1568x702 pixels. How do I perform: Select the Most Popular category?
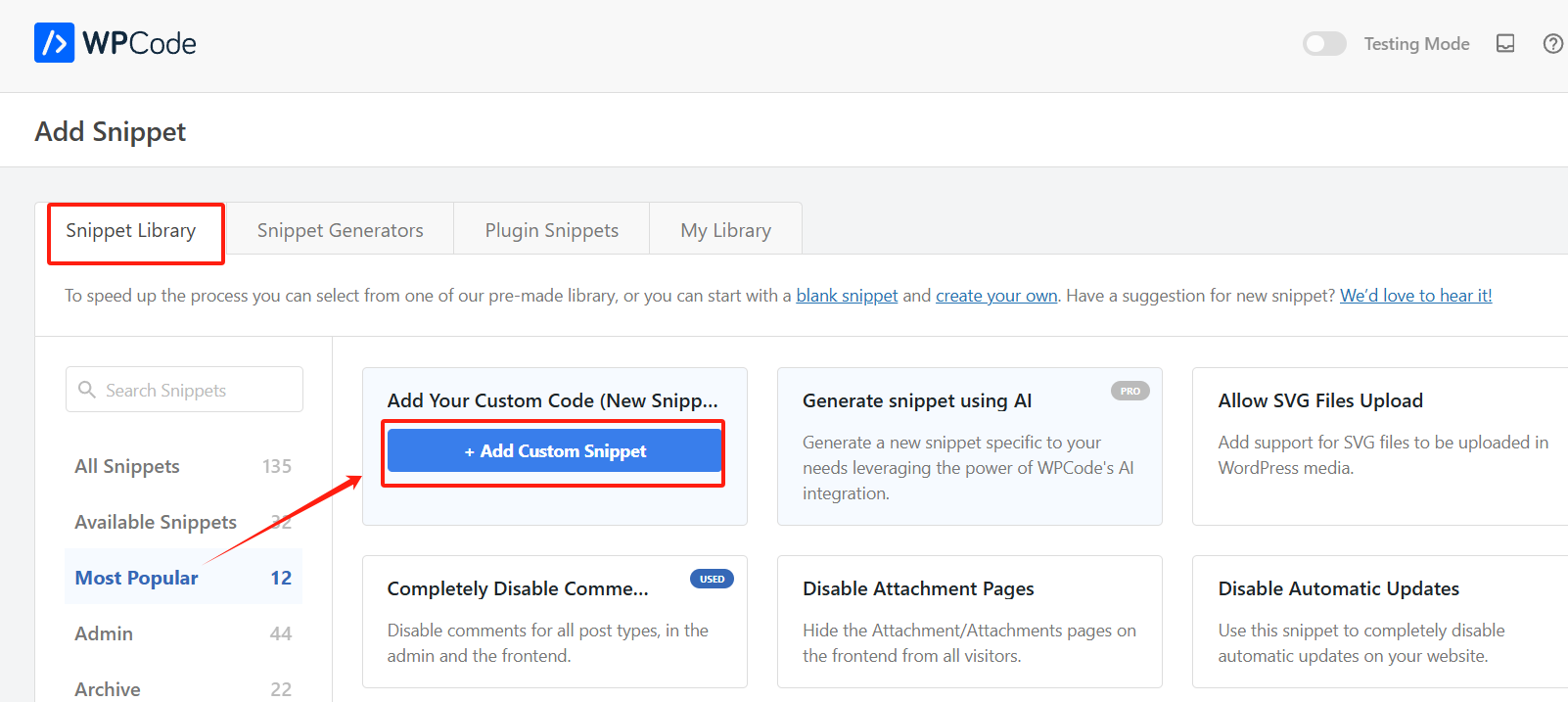pos(137,578)
